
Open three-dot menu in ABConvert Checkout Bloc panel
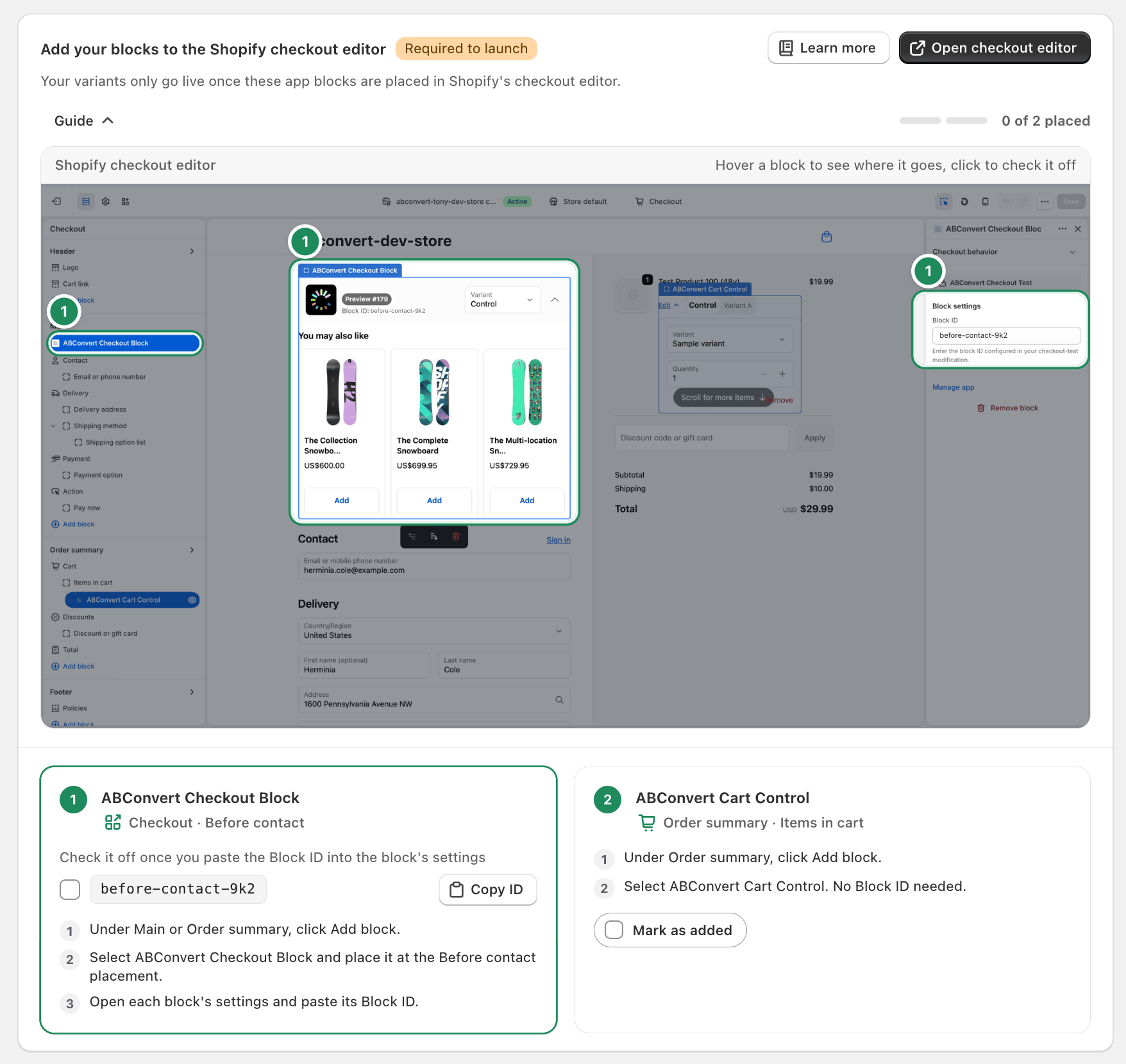pyautogui.click(x=1063, y=229)
